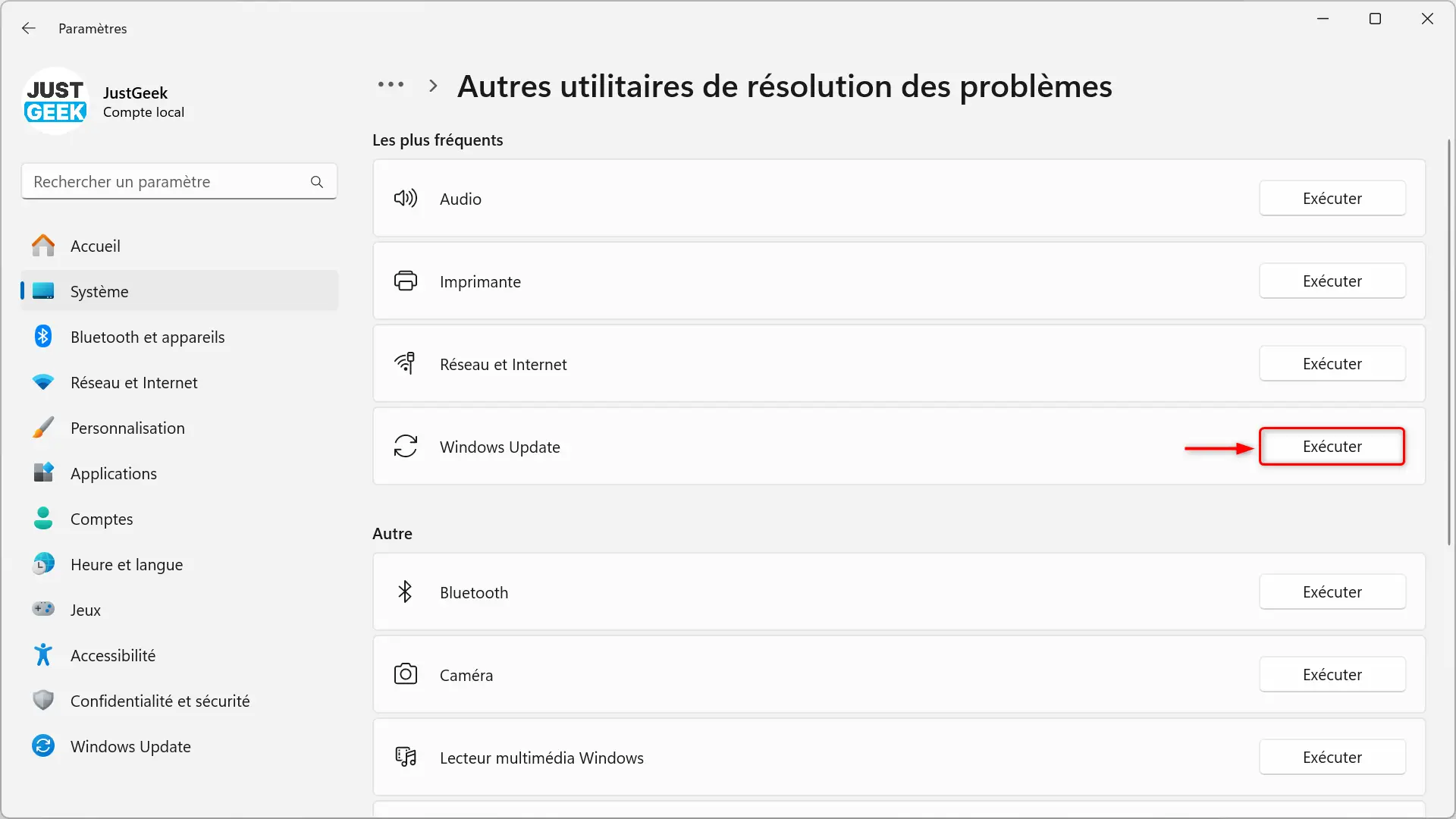This screenshot has height=819, width=1456.
Task: Click the Réseau et Internet sidebar wifi icon
Action: click(43, 382)
